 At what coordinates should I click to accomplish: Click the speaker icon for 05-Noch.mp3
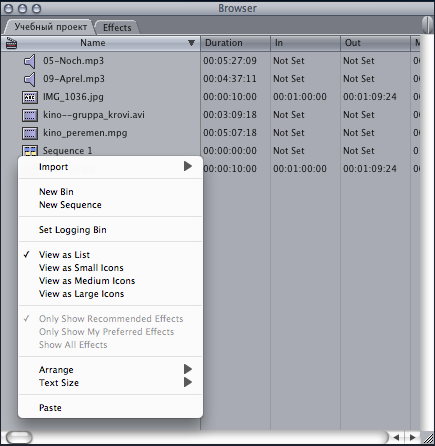(29, 61)
